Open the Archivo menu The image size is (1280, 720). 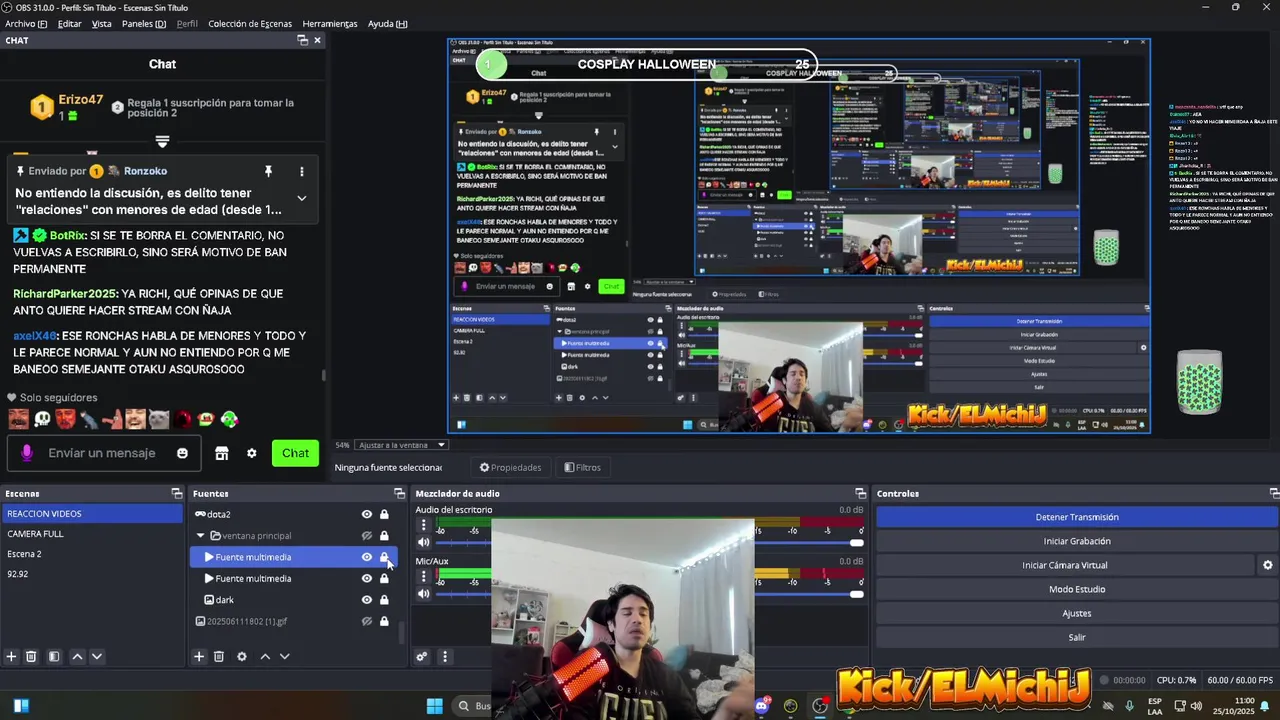coord(26,23)
